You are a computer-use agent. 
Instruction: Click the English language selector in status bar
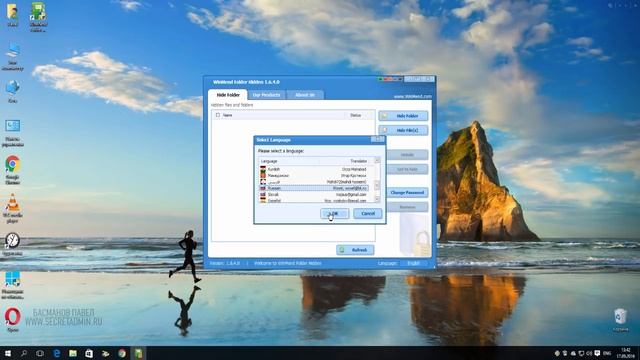pos(413,263)
